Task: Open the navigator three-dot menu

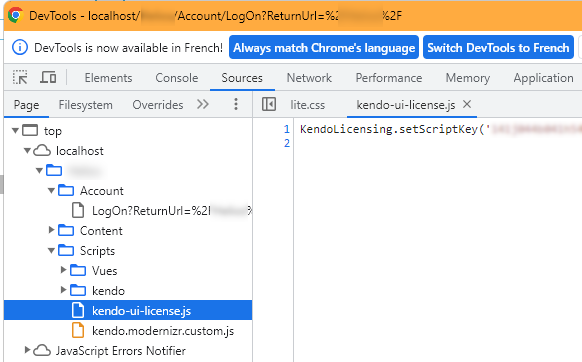Action: (x=236, y=104)
